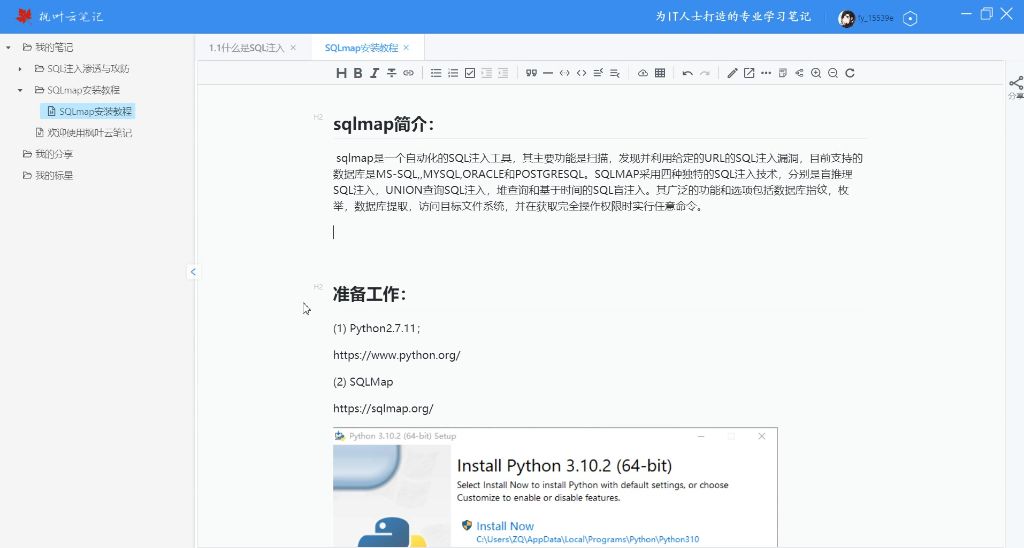The height and width of the screenshot is (548, 1024).
Task: Open the https://sqlmap.org/ link
Action: [x=383, y=409]
